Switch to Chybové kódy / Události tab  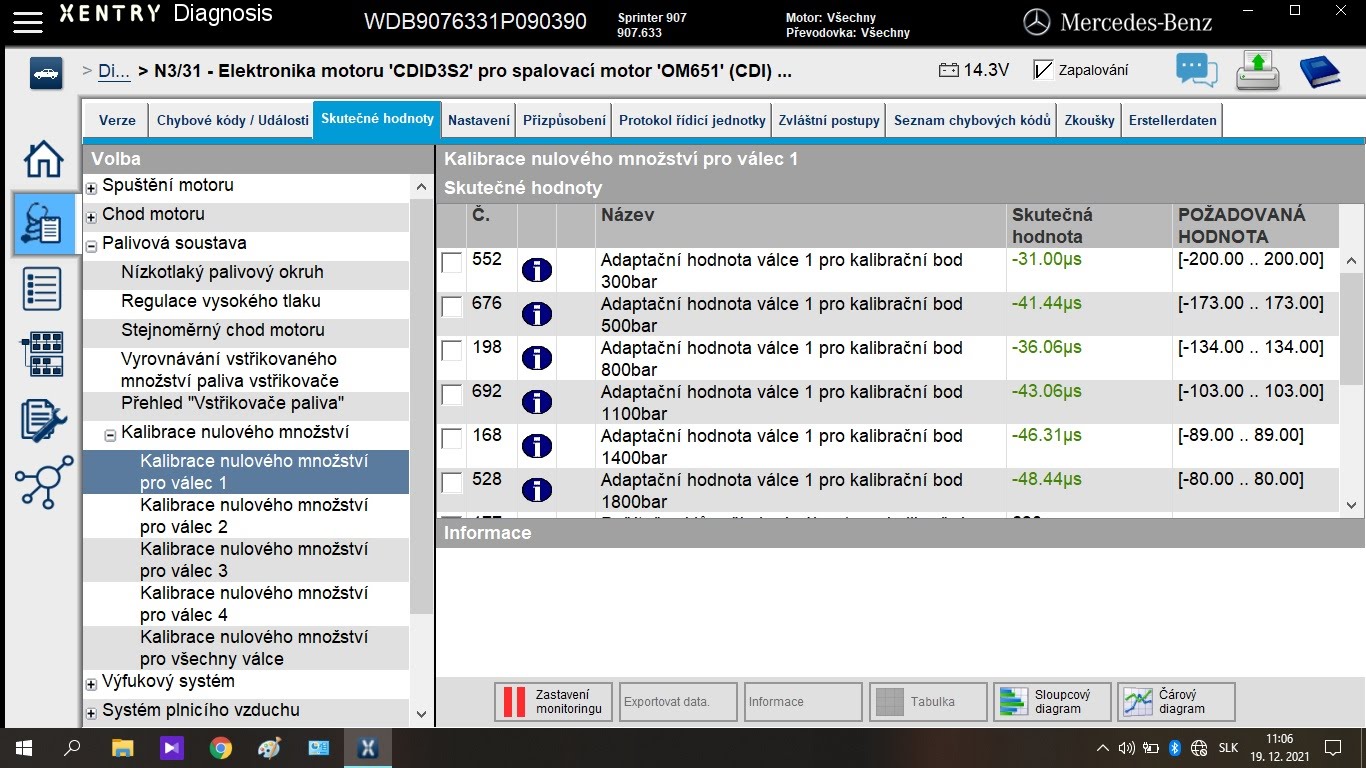pyautogui.click(x=232, y=120)
